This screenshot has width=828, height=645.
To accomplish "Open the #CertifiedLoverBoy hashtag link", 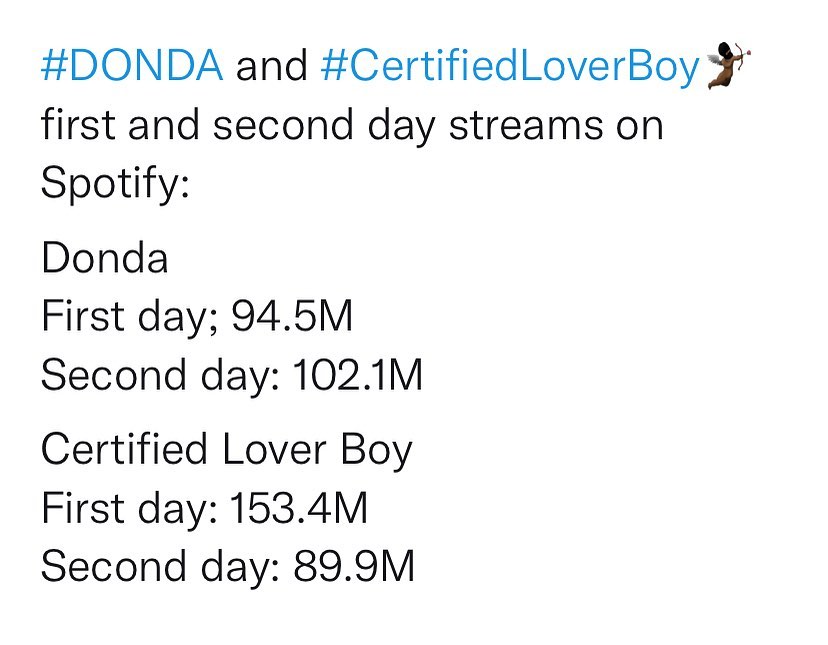I will (x=510, y=67).
